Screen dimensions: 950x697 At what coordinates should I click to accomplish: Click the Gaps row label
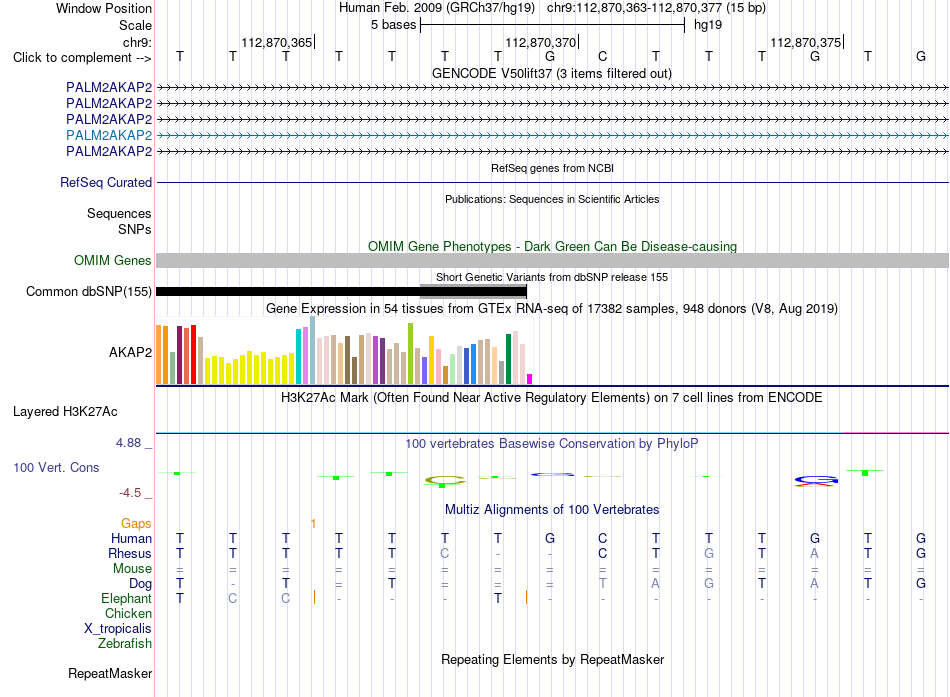click(x=136, y=523)
